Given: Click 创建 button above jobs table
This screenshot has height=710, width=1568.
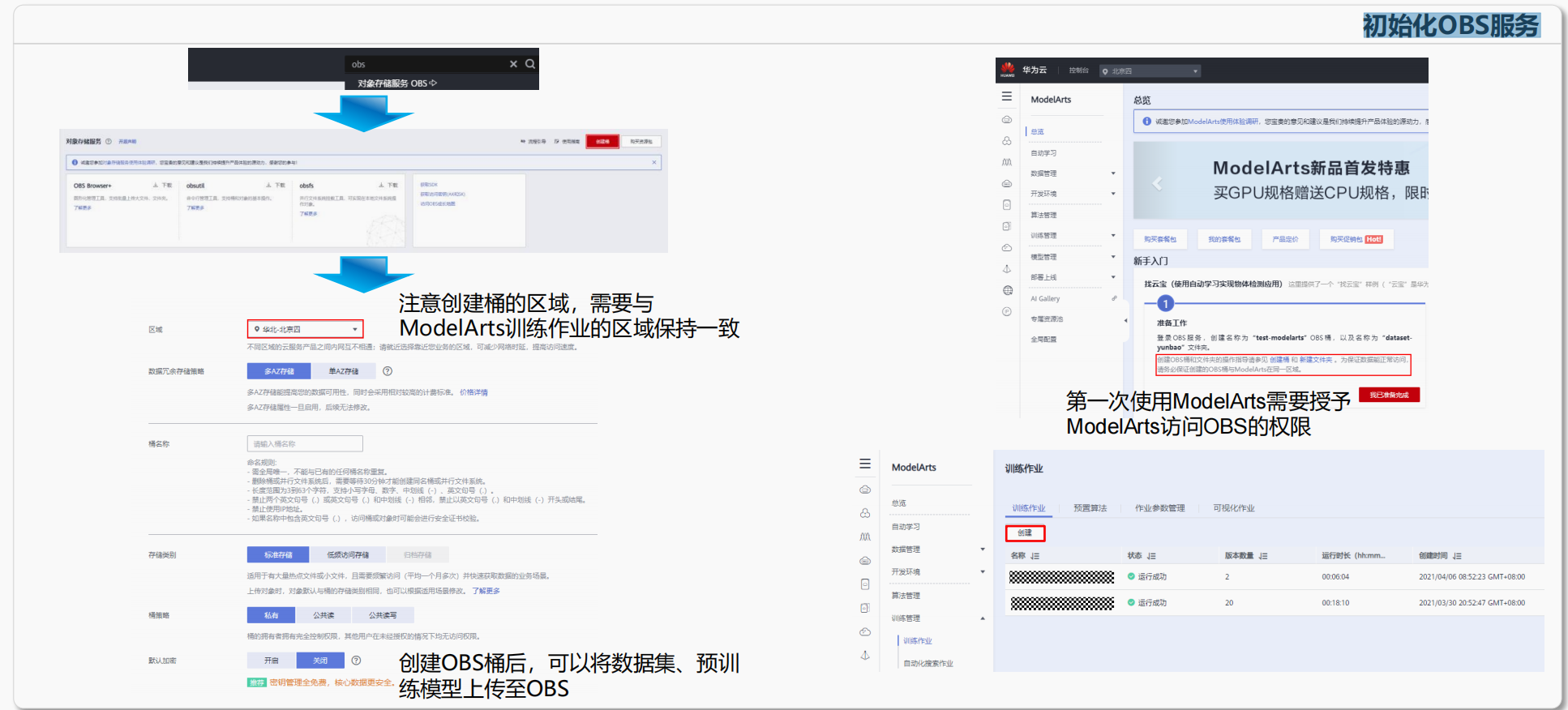Looking at the screenshot, I should [x=1025, y=533].
